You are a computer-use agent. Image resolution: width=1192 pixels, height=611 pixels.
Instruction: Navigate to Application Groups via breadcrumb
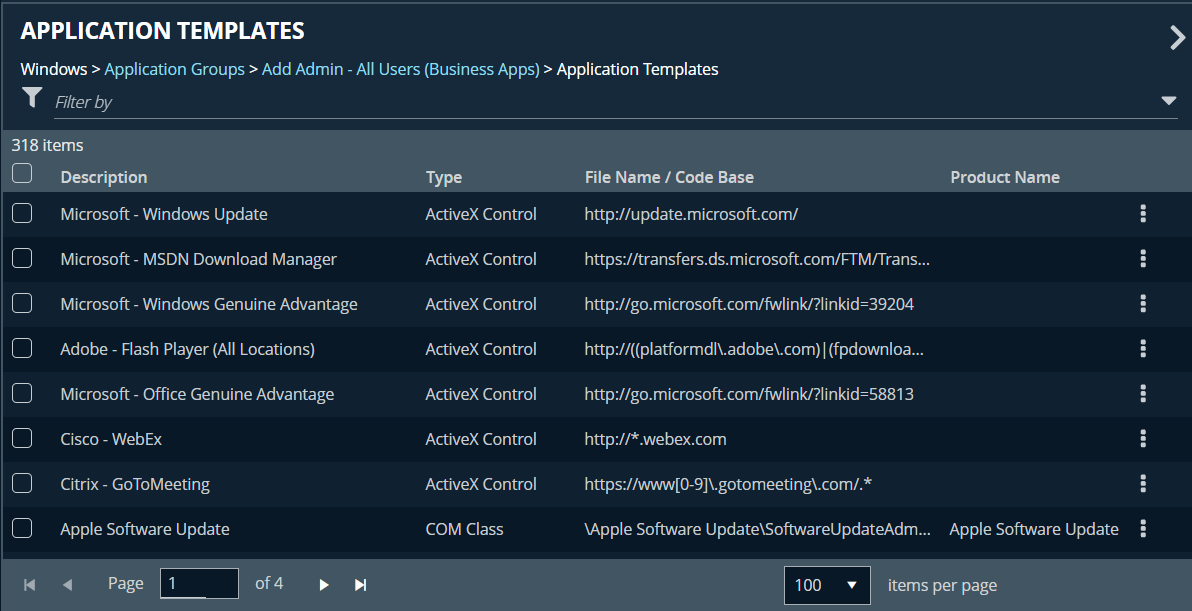pos(174,69)
